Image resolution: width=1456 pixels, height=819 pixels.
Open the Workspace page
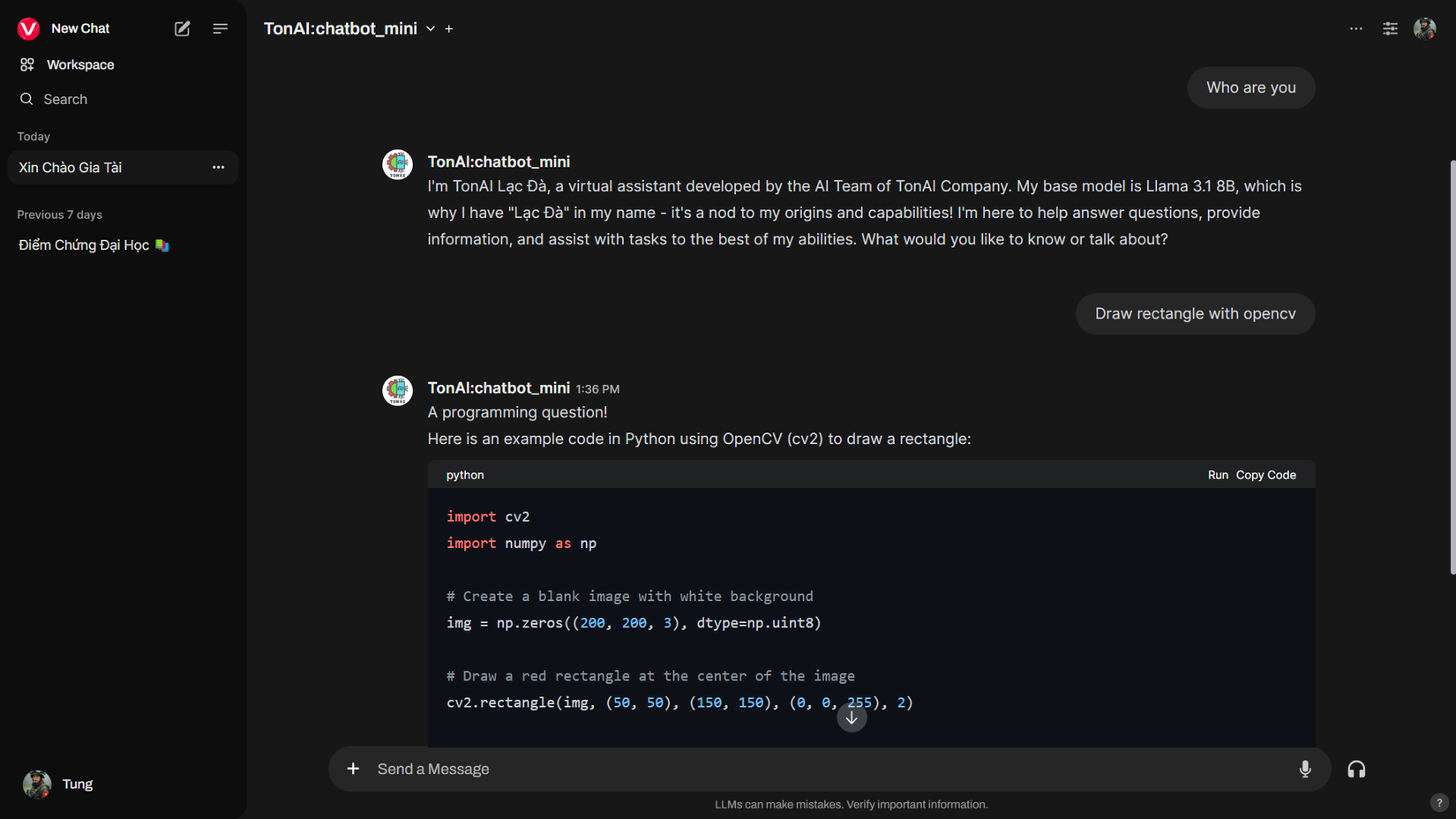click(x=79, y=64)
